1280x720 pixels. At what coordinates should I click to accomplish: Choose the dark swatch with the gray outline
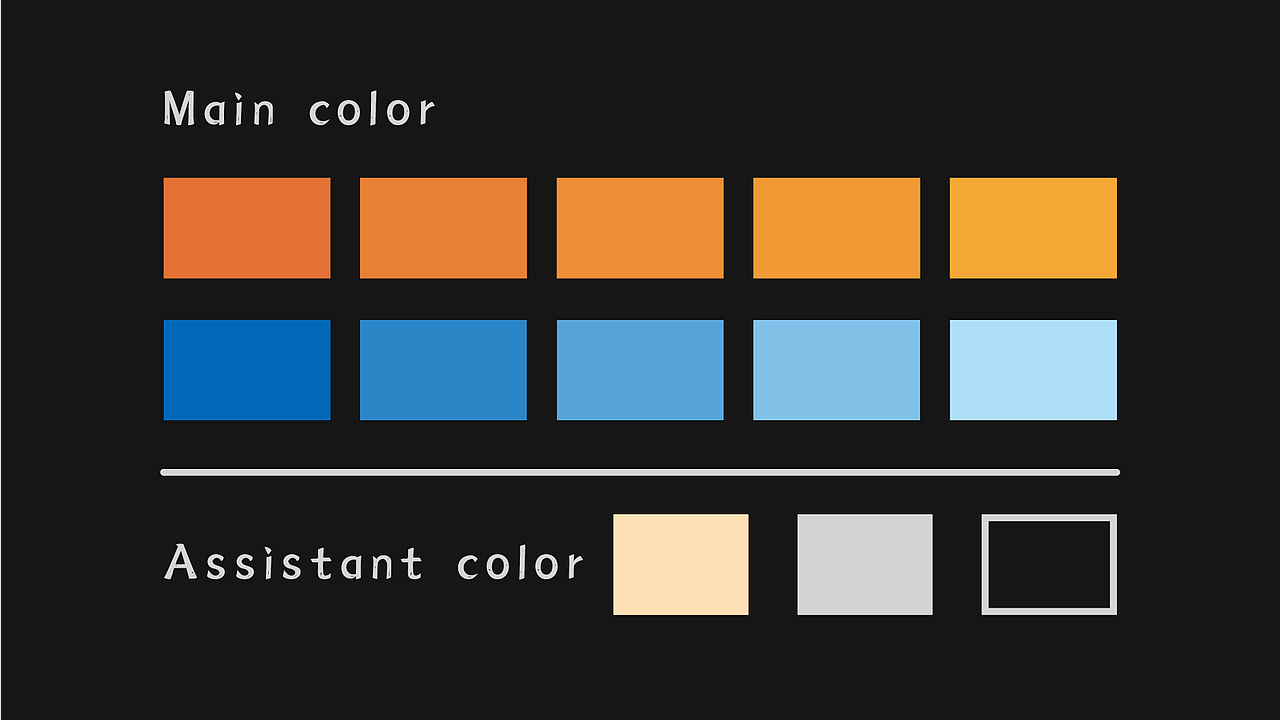coord(1049,564)
